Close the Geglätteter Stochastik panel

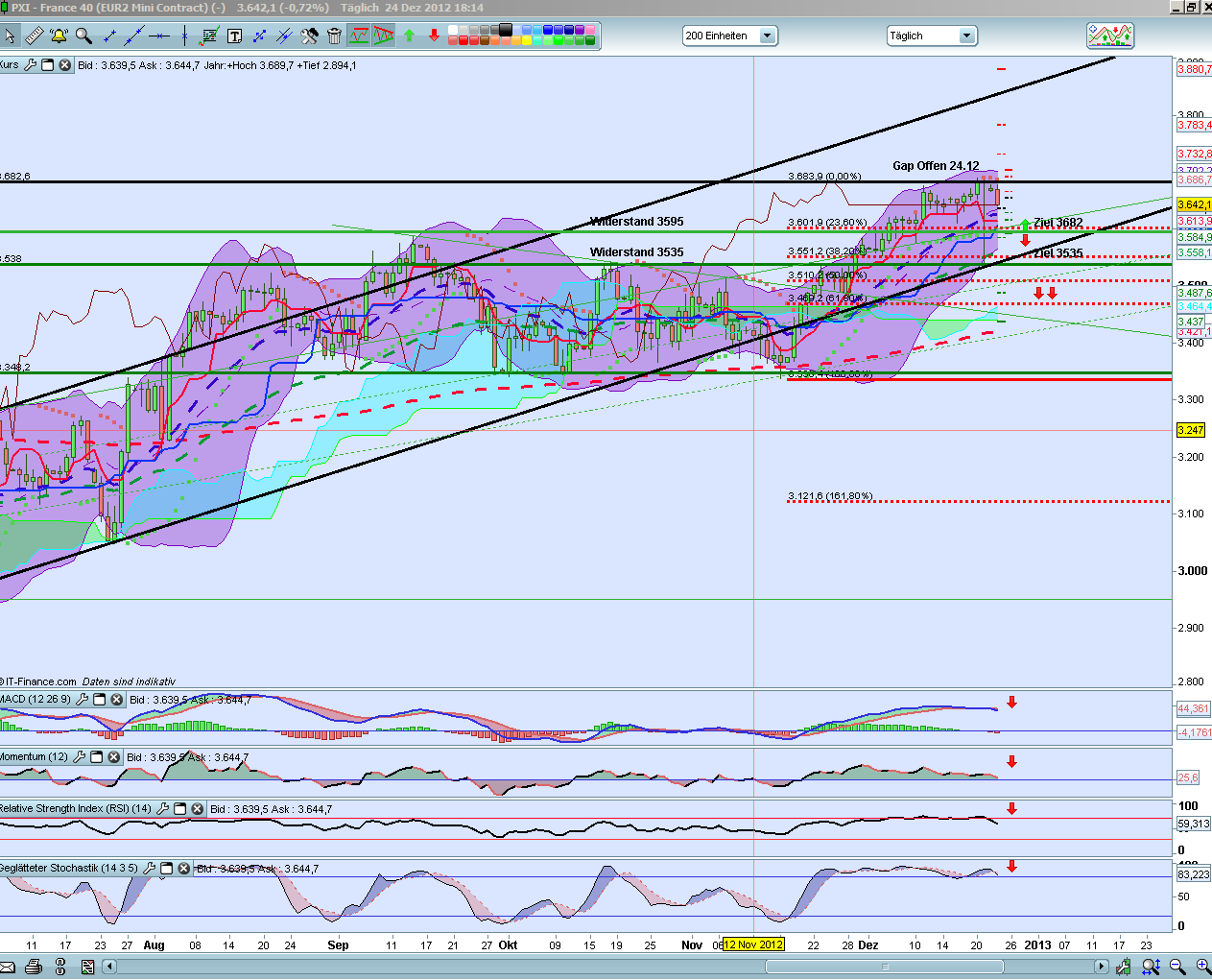pos(183,868)
